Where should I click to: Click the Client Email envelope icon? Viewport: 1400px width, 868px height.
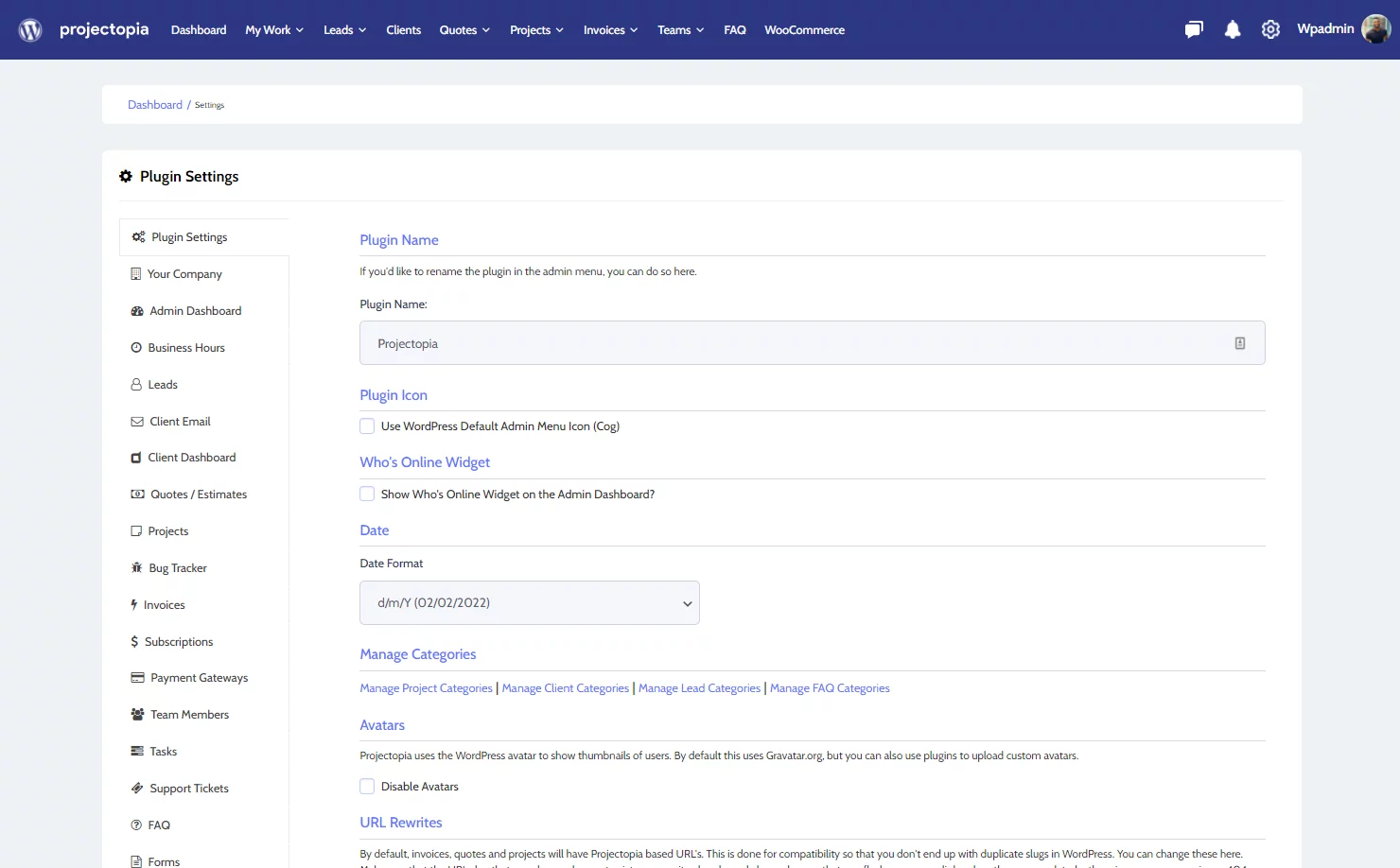point(137,422)
